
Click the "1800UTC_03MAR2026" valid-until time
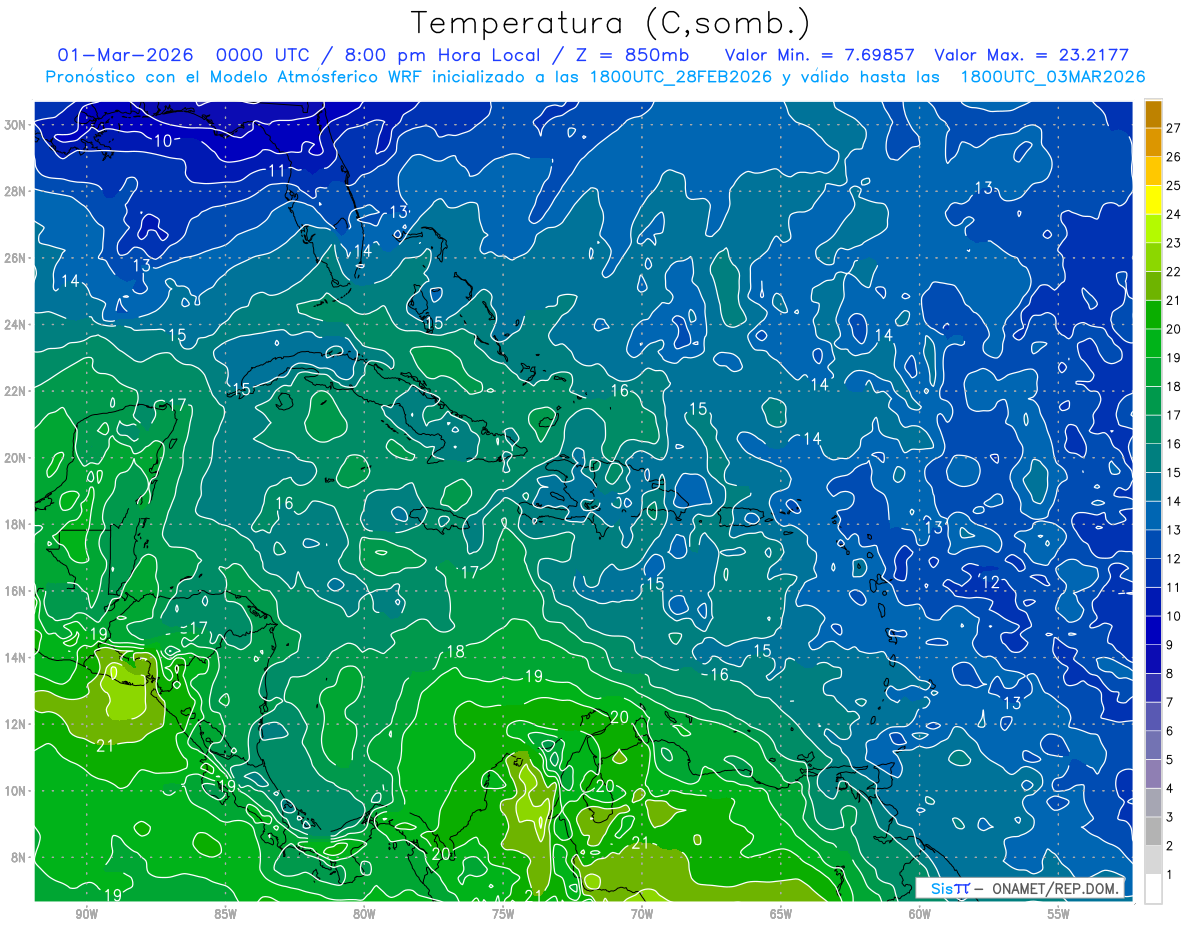(1052, 76)
